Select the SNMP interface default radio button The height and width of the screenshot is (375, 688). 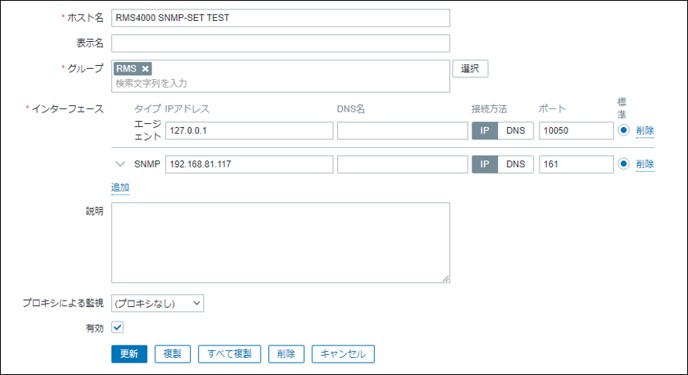623,164
